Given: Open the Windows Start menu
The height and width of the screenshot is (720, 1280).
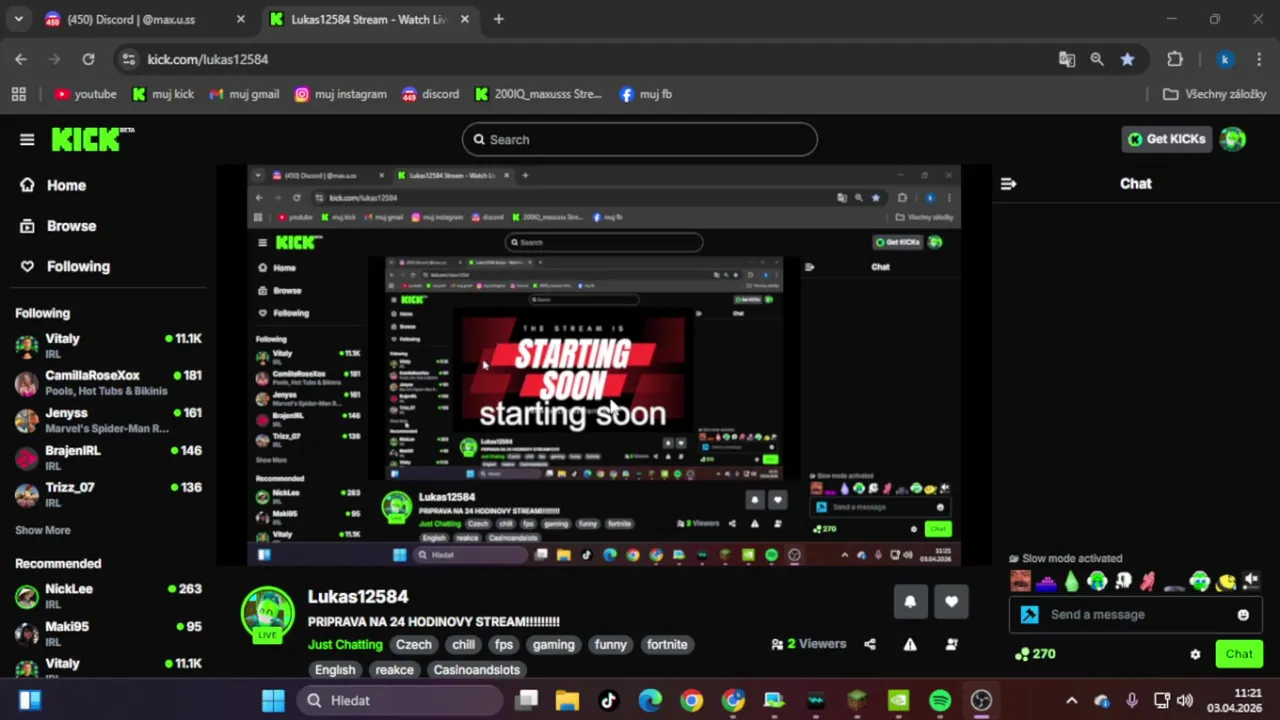Looking at the screenshot, I should (x=273, y=700).
